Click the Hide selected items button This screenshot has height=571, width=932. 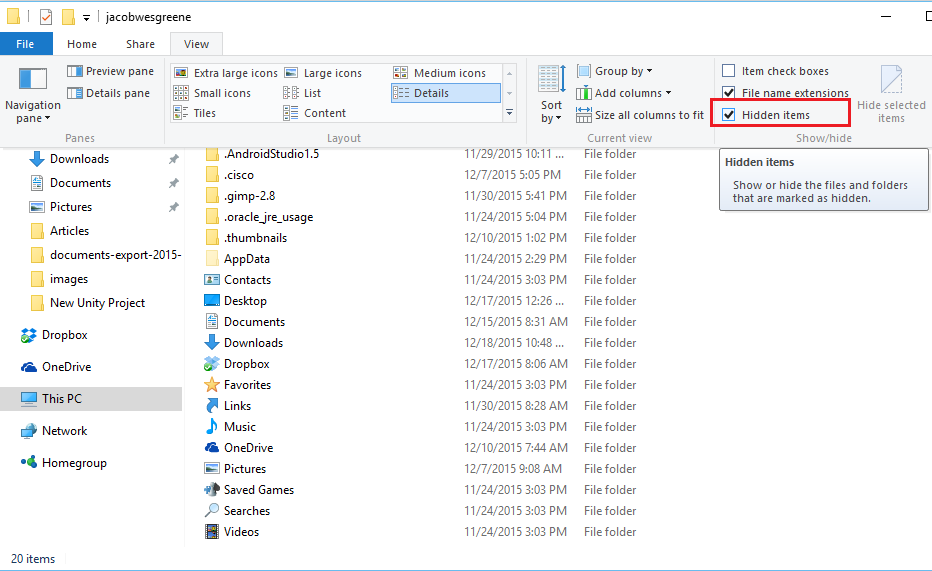pos(890,94)
